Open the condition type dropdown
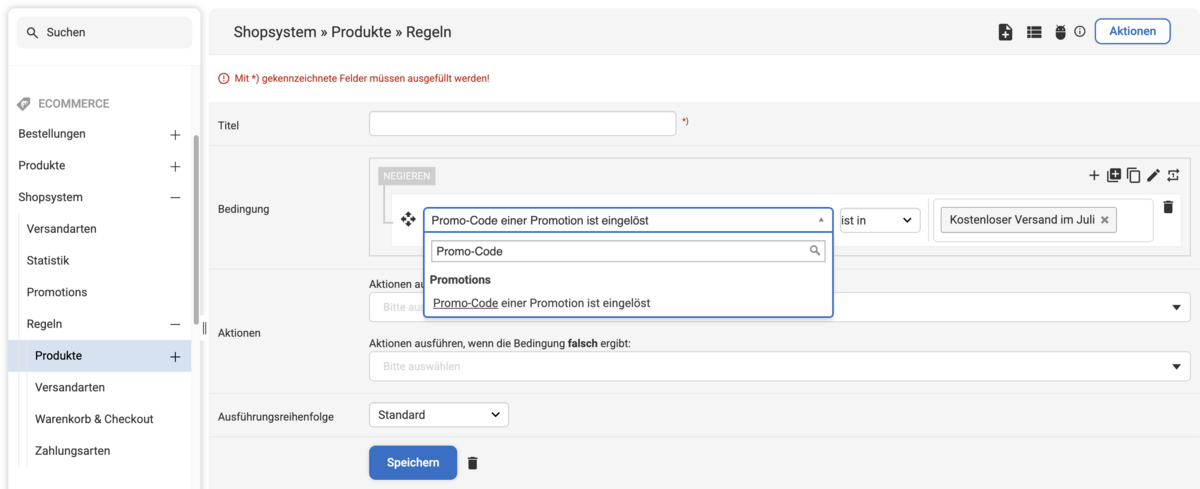1200x489 pixels. (x=628, y=220)
